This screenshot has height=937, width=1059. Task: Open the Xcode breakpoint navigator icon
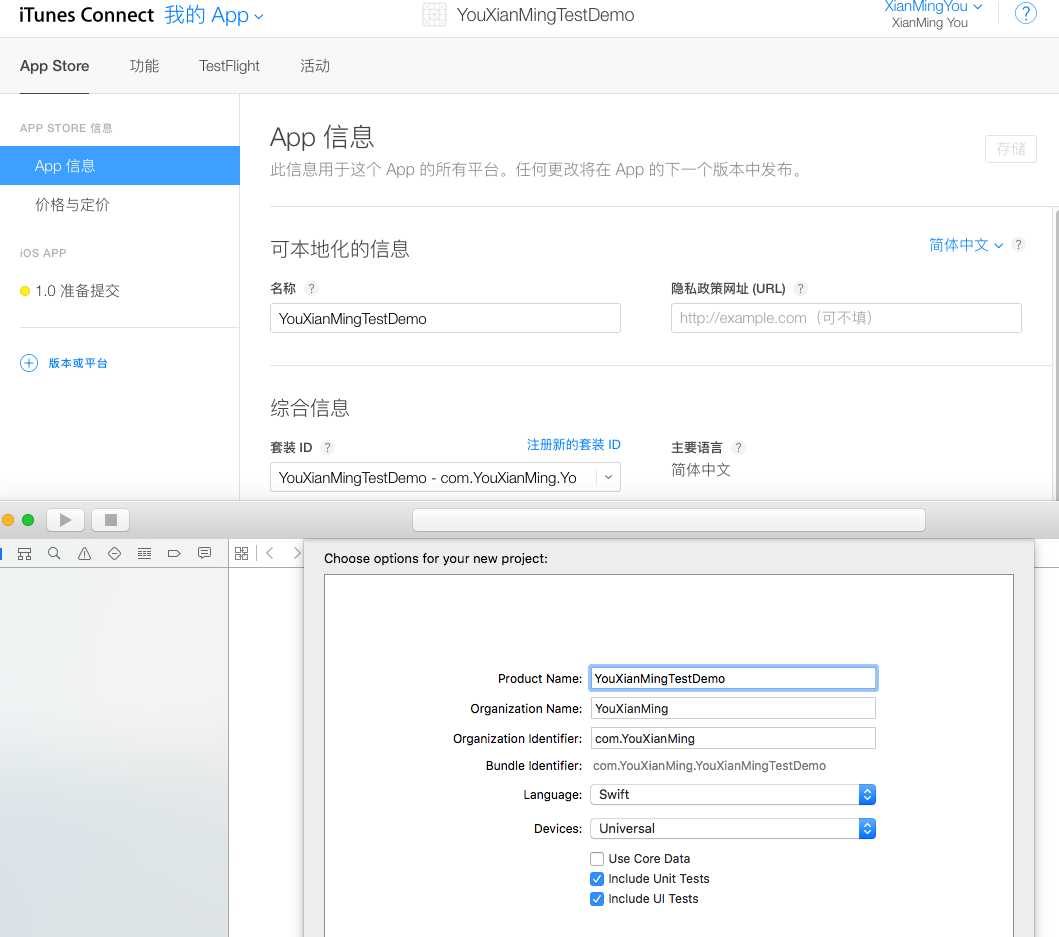tap(174, 554)
